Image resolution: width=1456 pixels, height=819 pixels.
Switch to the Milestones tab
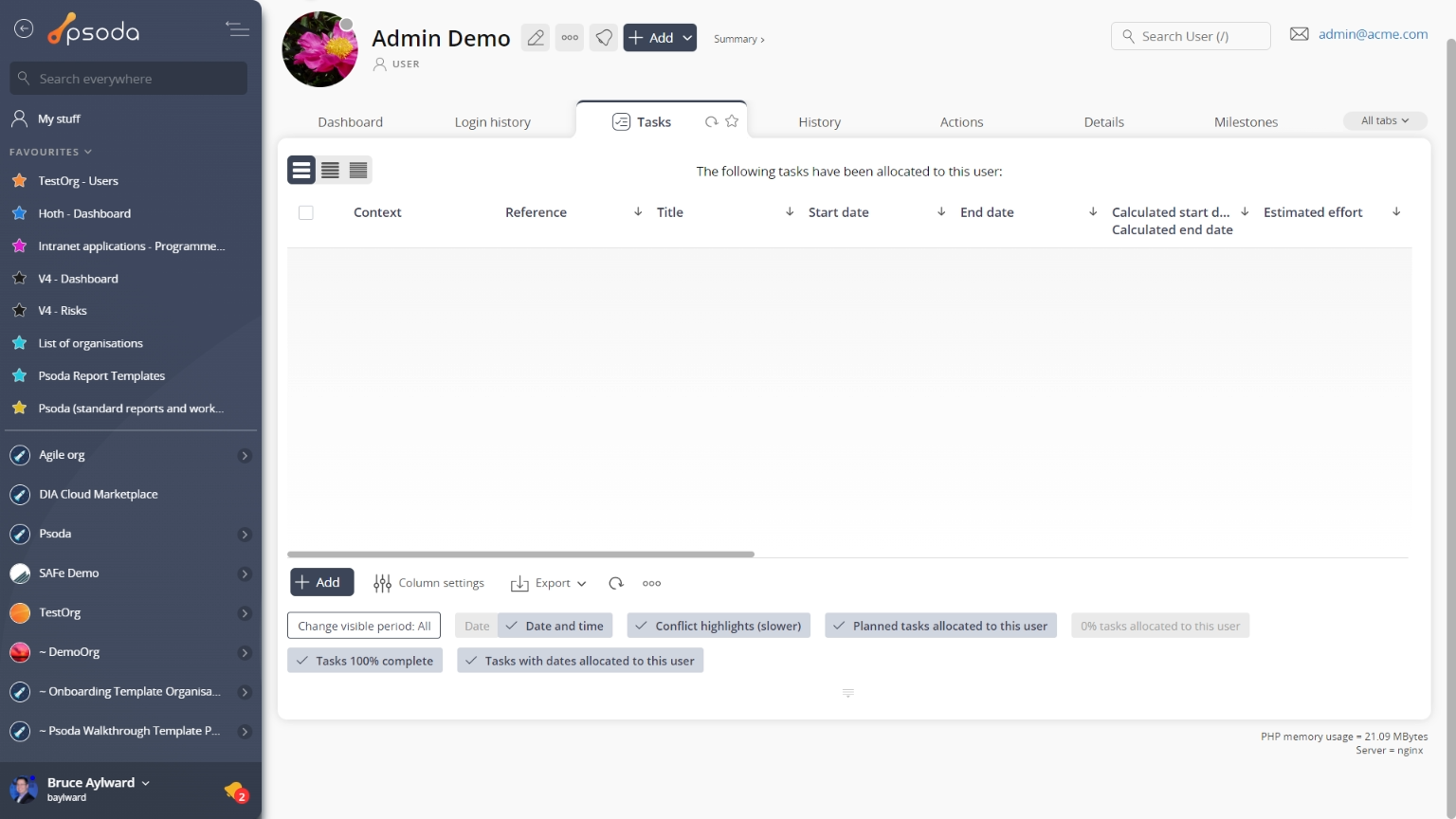(1247, 122)
